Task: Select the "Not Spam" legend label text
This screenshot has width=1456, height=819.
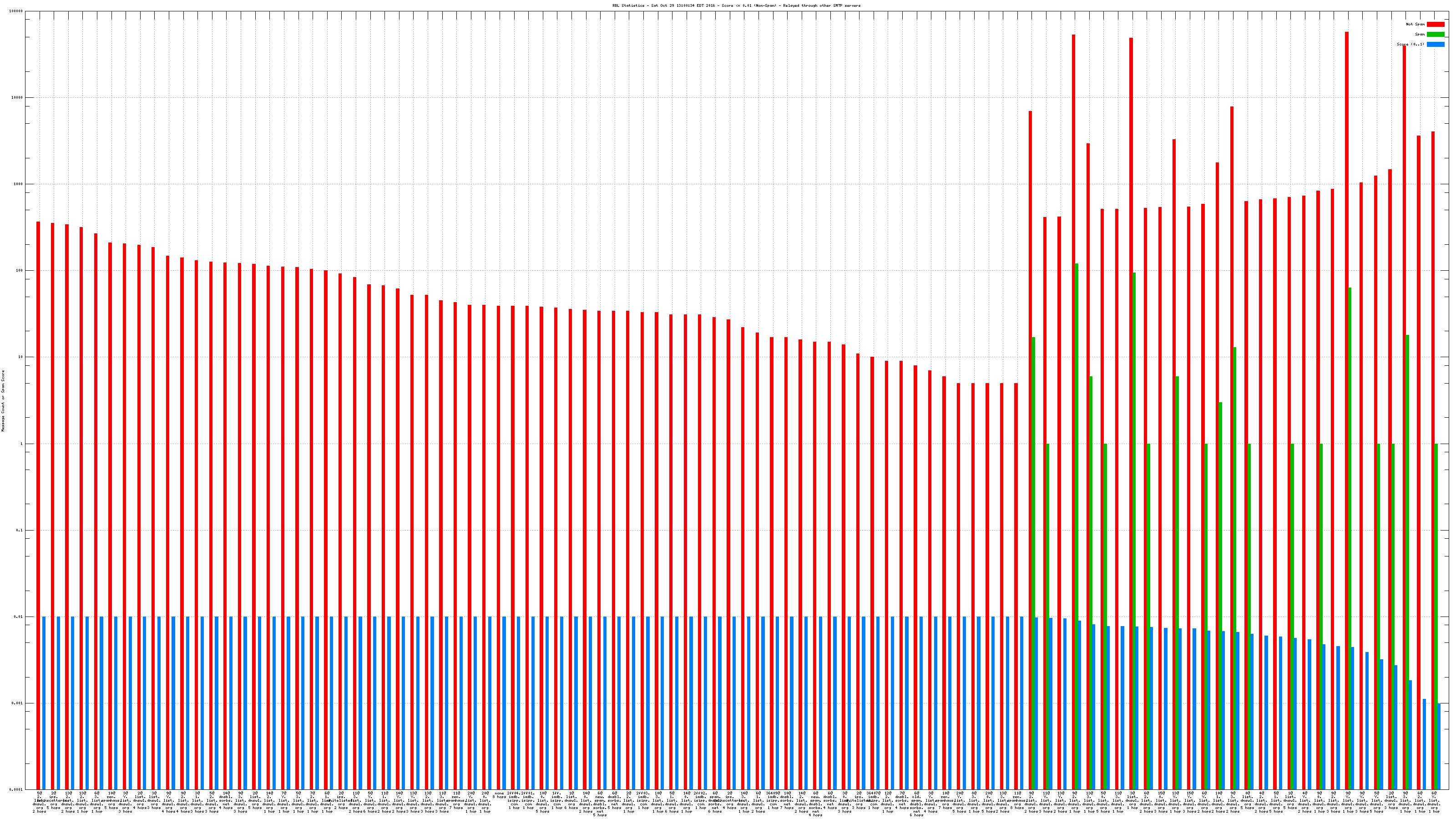Action: click(x=1416, y=24)
